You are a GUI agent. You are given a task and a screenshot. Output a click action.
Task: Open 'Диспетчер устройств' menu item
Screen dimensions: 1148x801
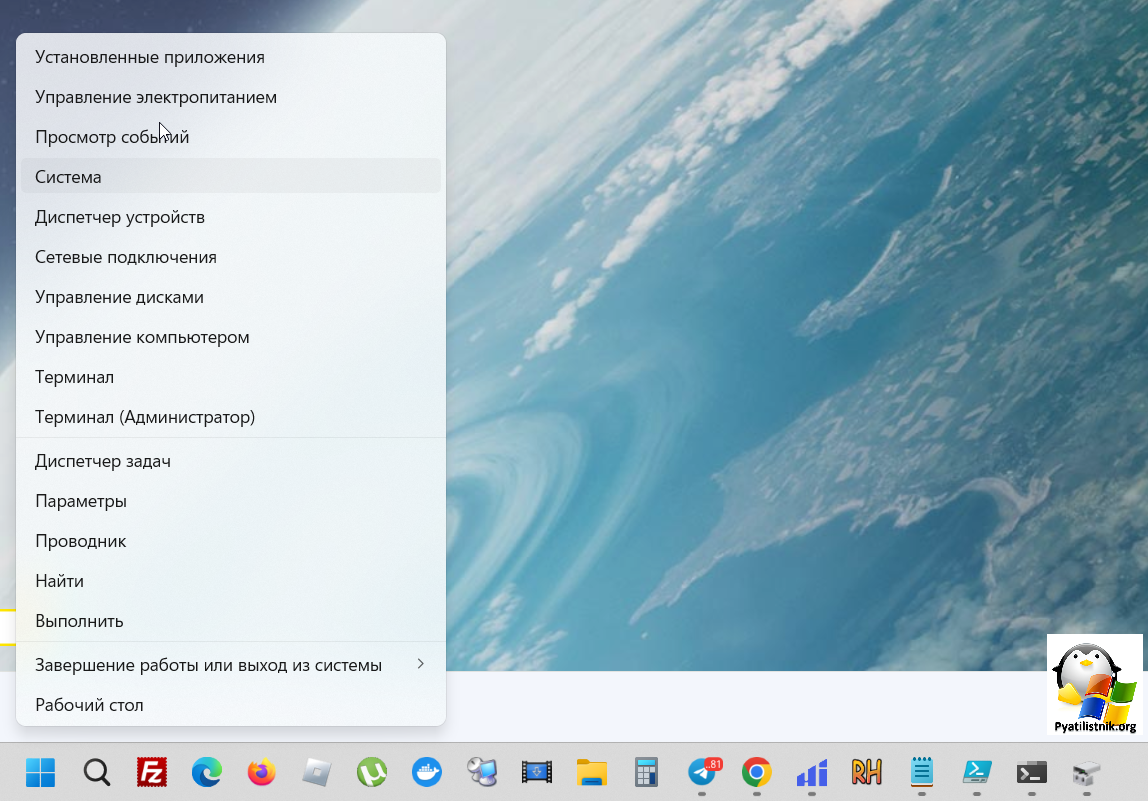(x=231, y=217)
